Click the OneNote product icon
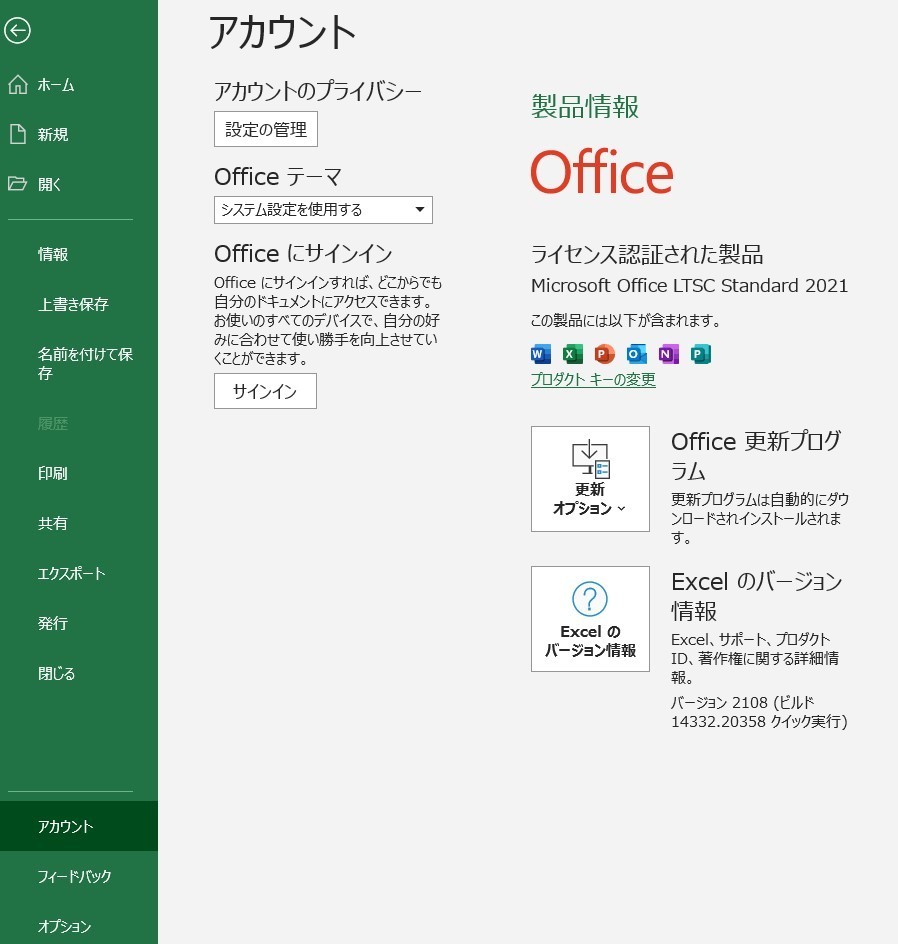This screenshot has height=944, width=898. 670,353
